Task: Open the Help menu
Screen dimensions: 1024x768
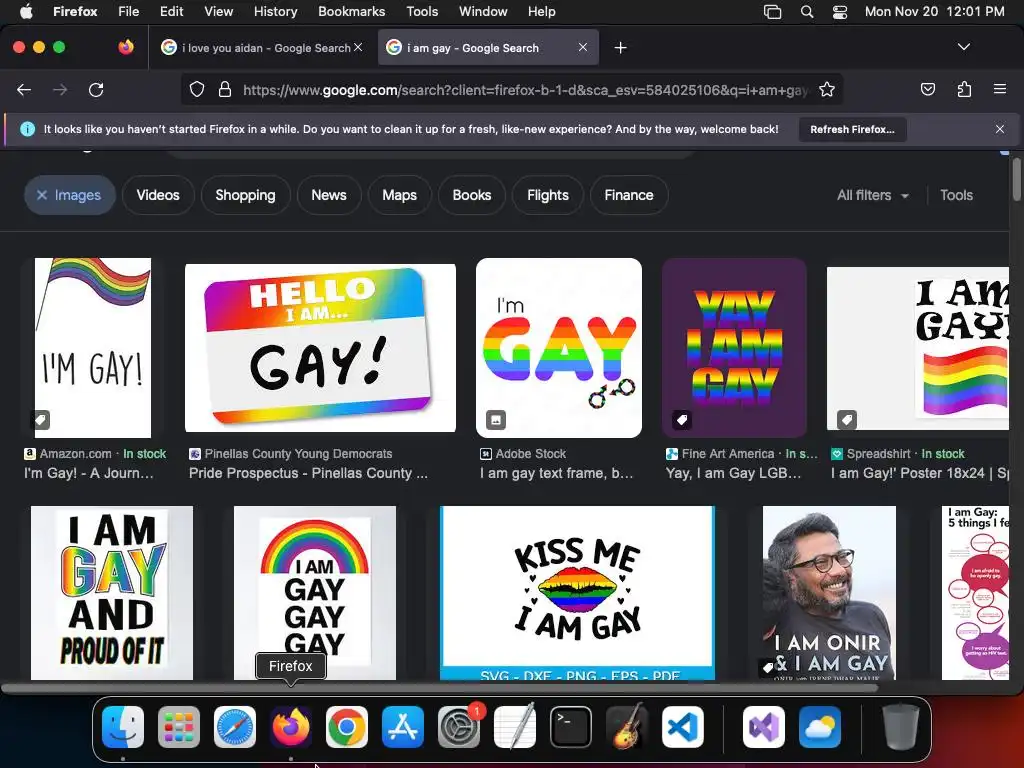Action: tap(541, 11)
